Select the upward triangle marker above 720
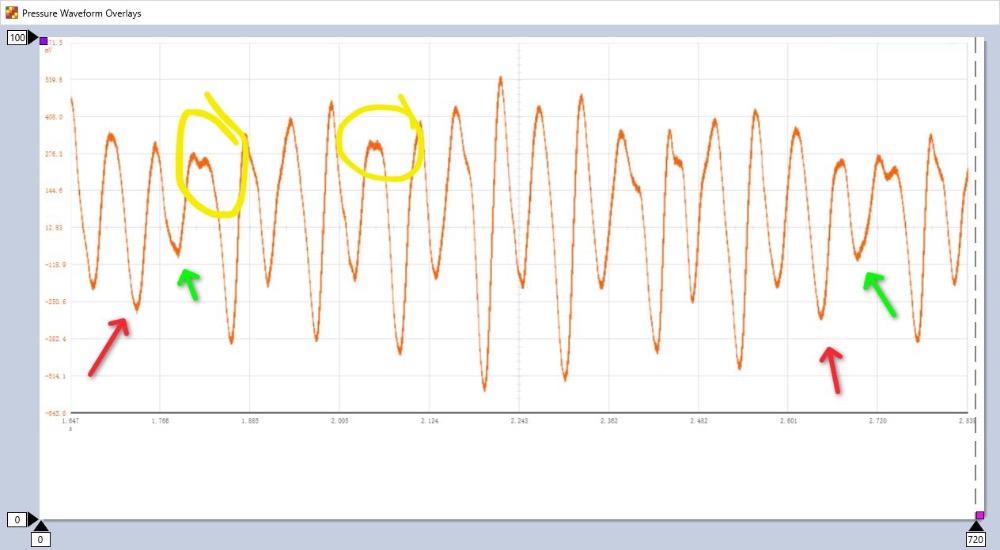This screenshot has width=1000, height=550. tap(975, 527)
